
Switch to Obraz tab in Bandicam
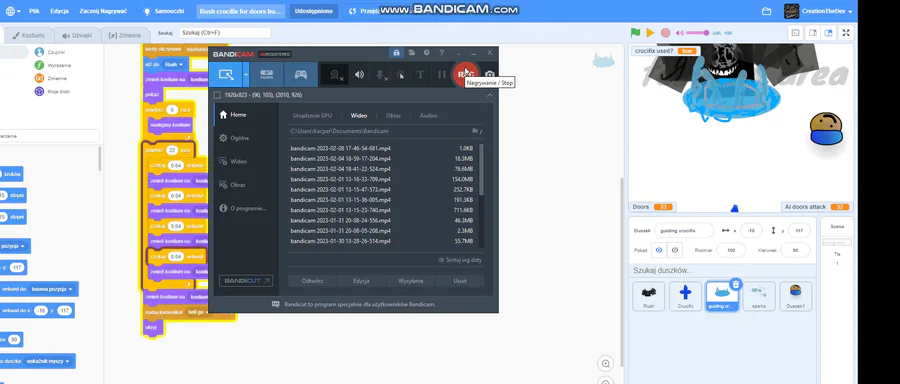pyautogui.click(x=393, y=115)
